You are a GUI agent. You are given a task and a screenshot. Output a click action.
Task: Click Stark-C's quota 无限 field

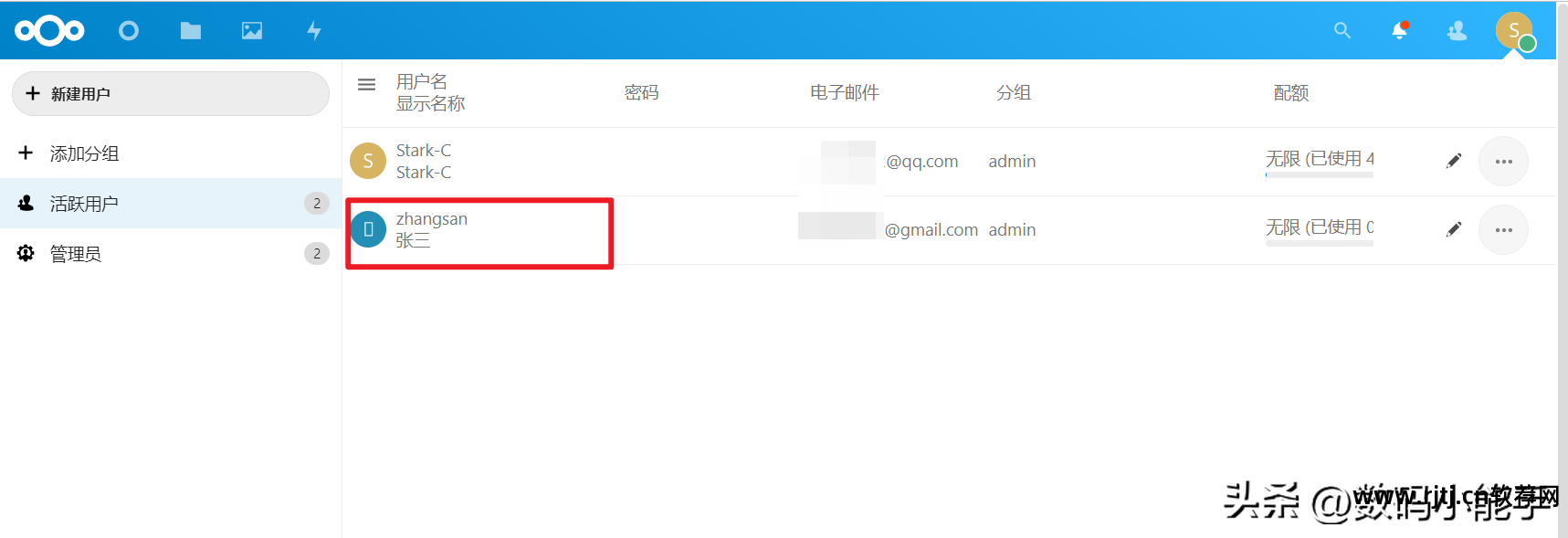(x=1320, y=160)
